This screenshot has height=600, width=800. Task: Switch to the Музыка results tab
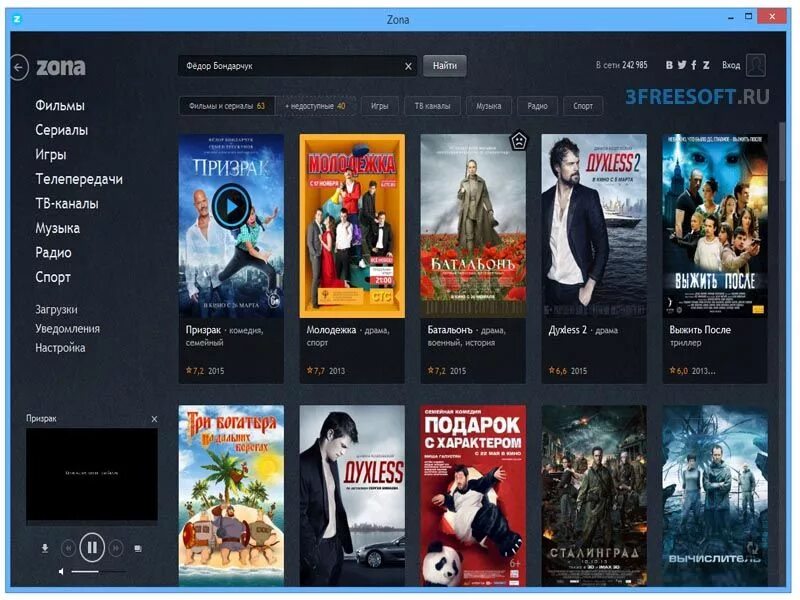(488, 106)
